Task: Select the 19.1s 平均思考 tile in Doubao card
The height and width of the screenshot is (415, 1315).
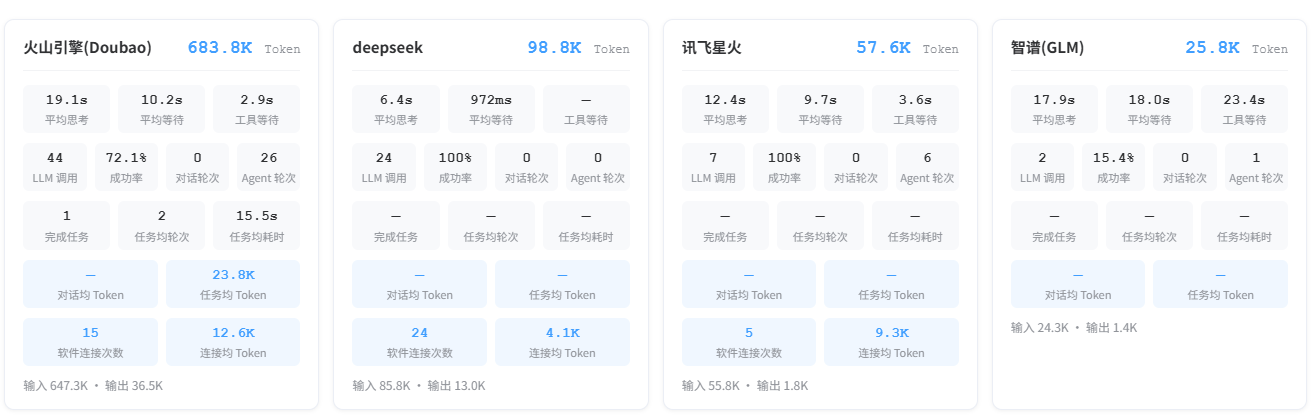Action: [x=67, y=109]
